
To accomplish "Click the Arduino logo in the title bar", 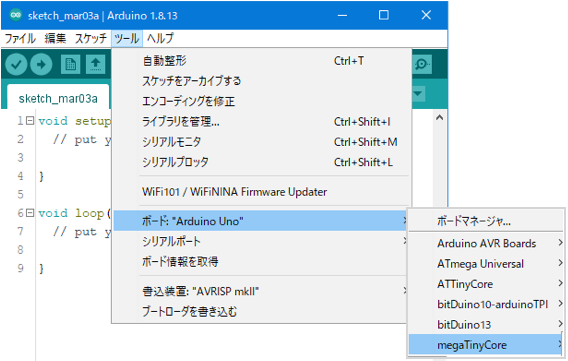I will coord(15,15).
